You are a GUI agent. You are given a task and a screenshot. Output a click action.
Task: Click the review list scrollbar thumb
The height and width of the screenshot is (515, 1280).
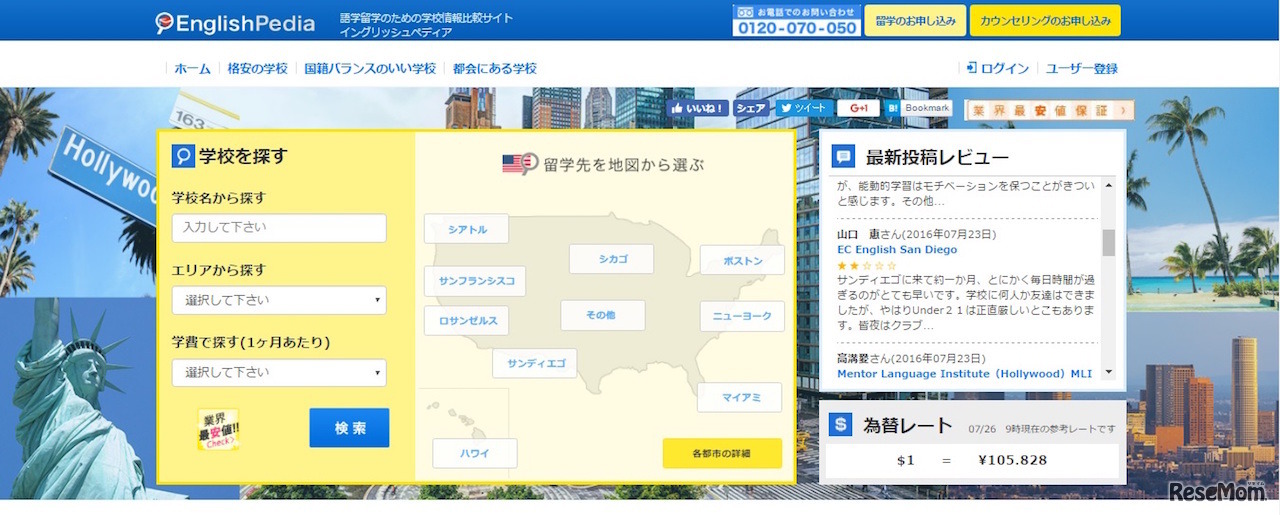[x=1108, y=242]
